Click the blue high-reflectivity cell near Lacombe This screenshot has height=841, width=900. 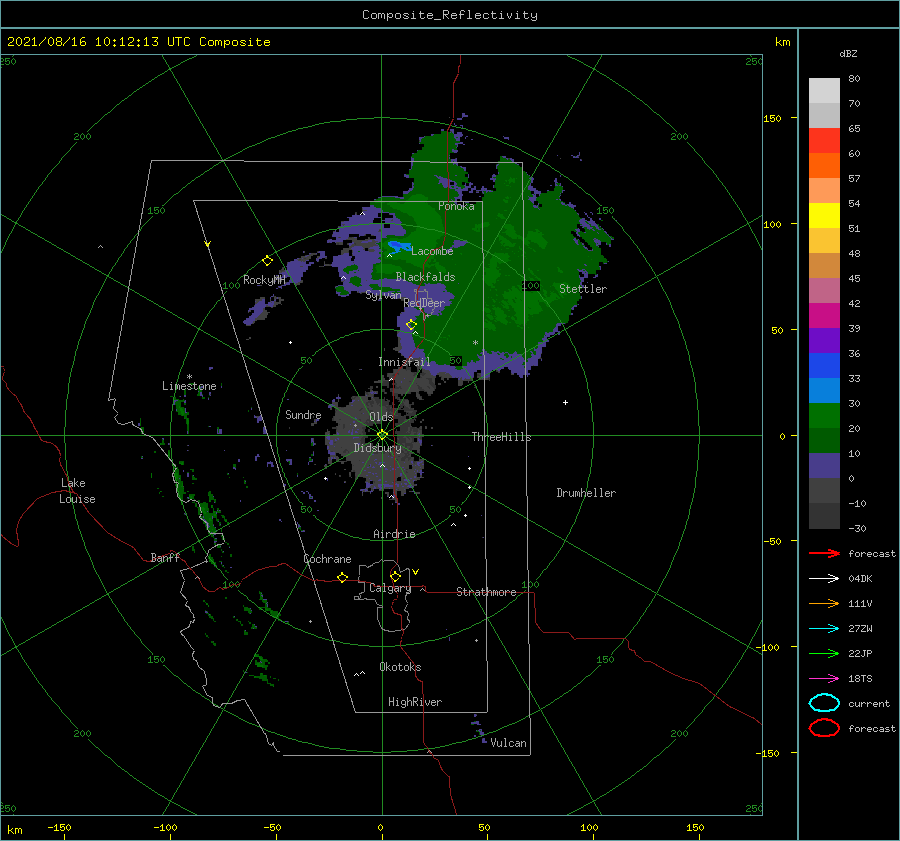pos(399,247)
